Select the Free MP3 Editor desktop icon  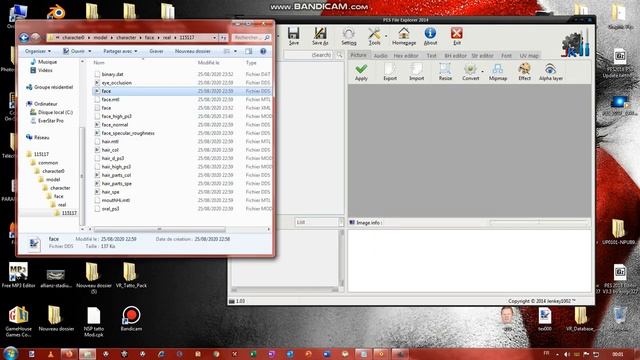pos(18,275)
